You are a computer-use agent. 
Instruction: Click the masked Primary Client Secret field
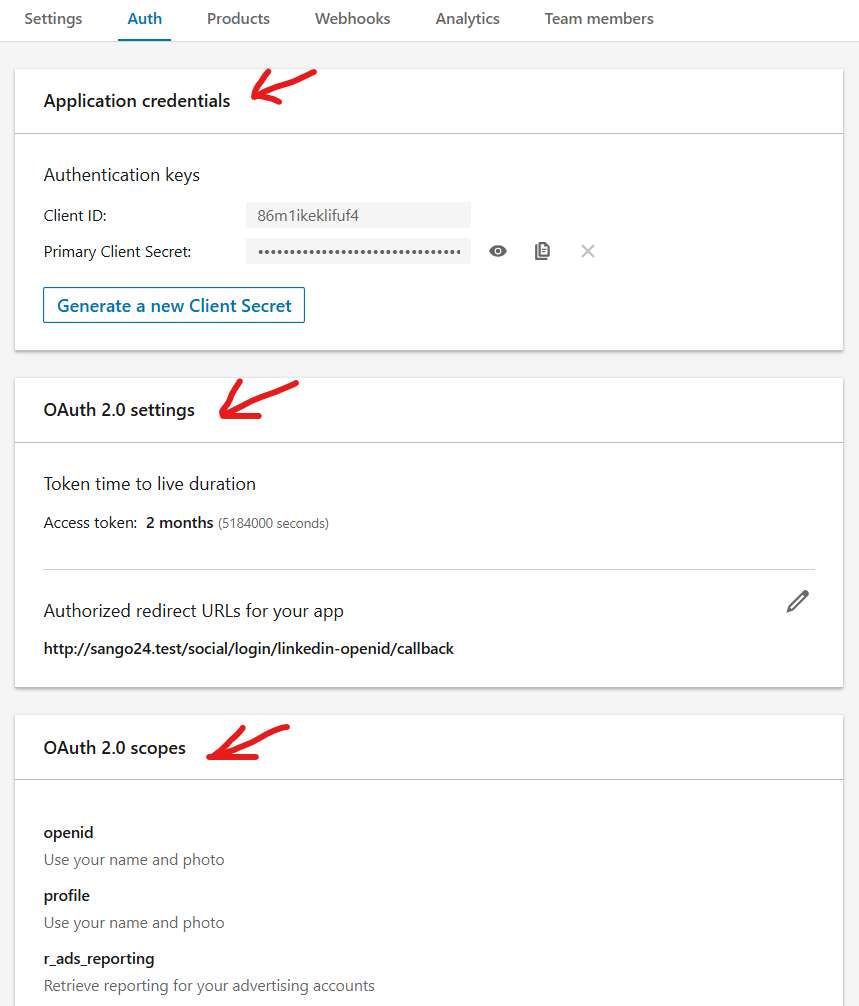359,251
